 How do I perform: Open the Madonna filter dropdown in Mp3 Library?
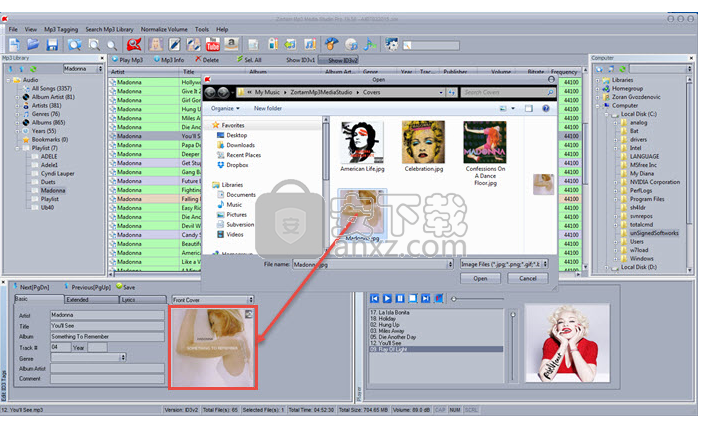(100, 69)
